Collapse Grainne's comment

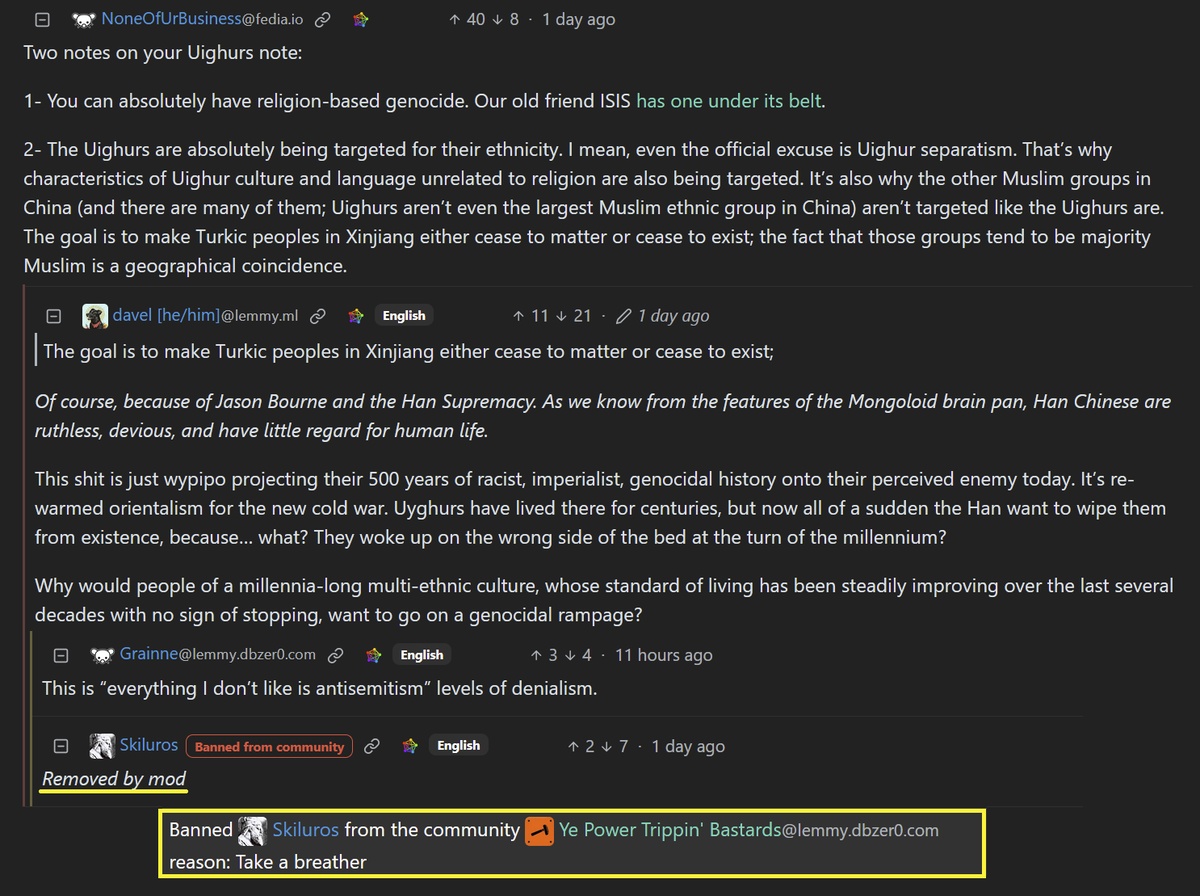pyautogui.click(x=60, y=655)
